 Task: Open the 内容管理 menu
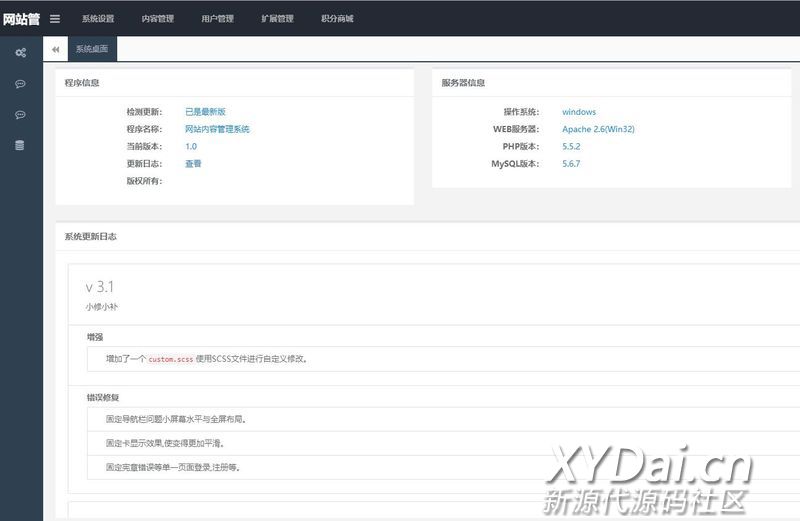158,19
